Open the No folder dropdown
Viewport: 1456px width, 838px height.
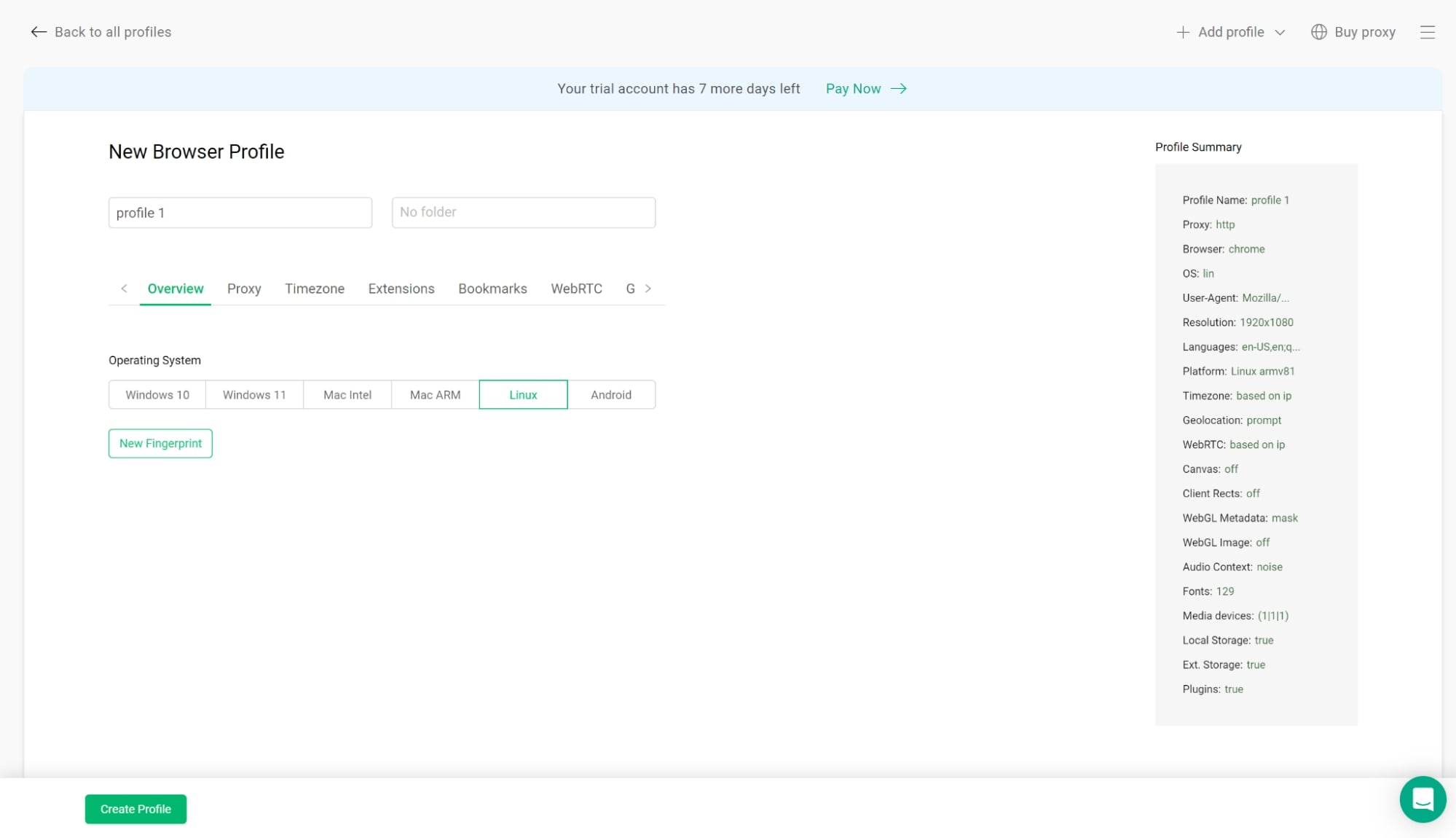[x=523, y=212]
